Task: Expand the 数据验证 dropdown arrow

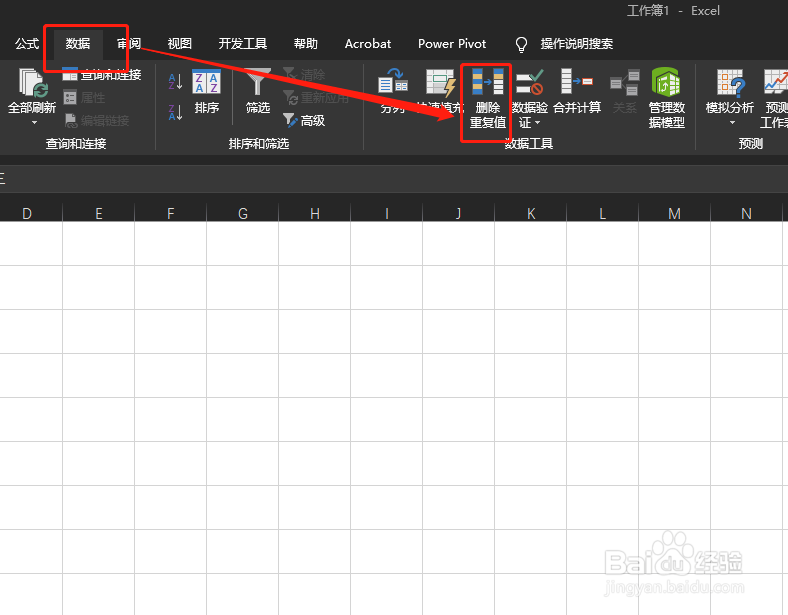Action: (x=537, y=123)
